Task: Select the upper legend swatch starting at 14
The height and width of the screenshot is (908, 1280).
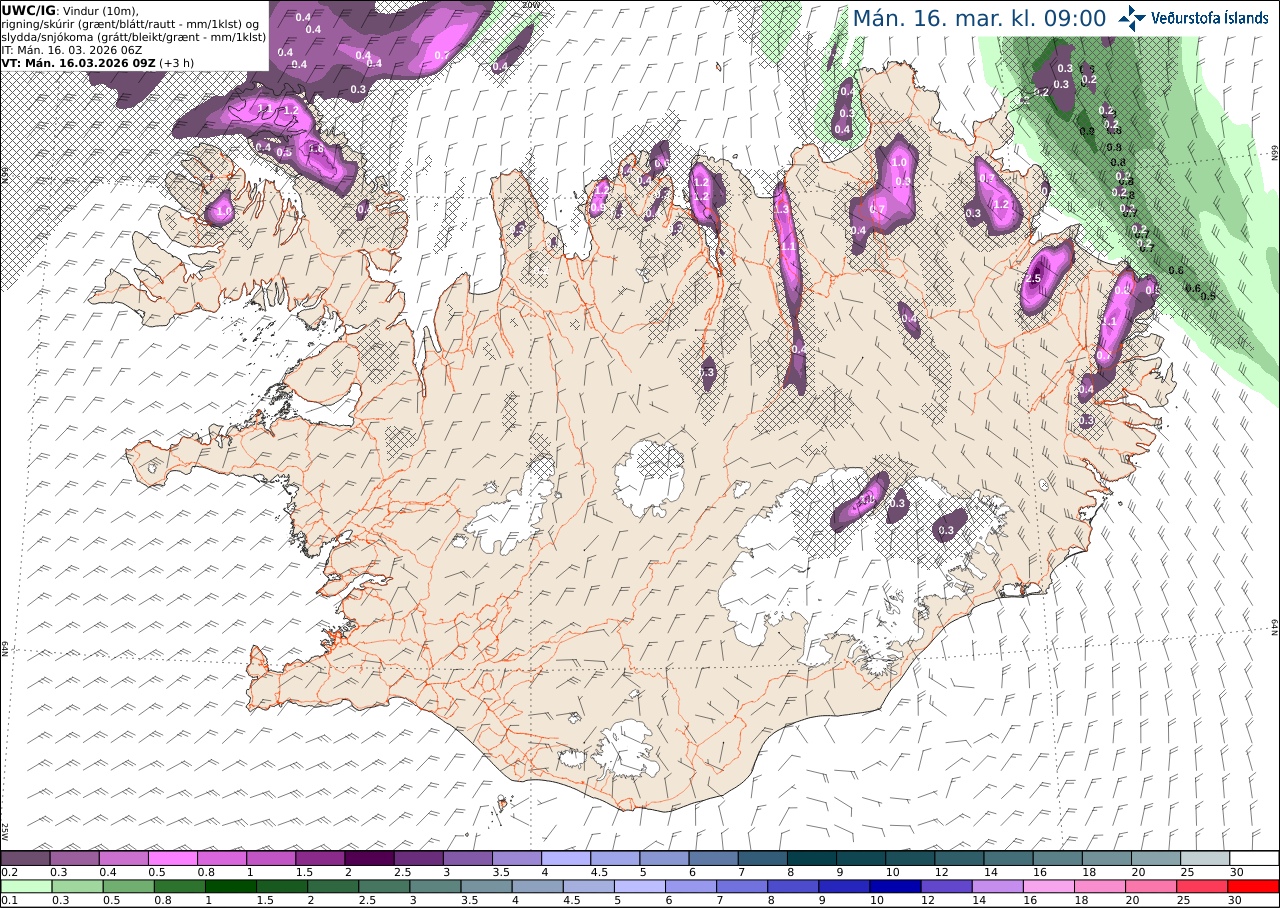Action: click(1009, 858)
